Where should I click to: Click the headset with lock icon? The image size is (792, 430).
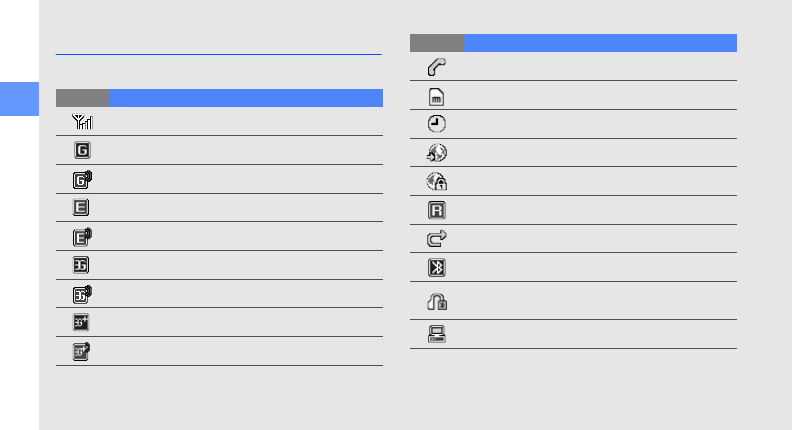click(437, 301)
